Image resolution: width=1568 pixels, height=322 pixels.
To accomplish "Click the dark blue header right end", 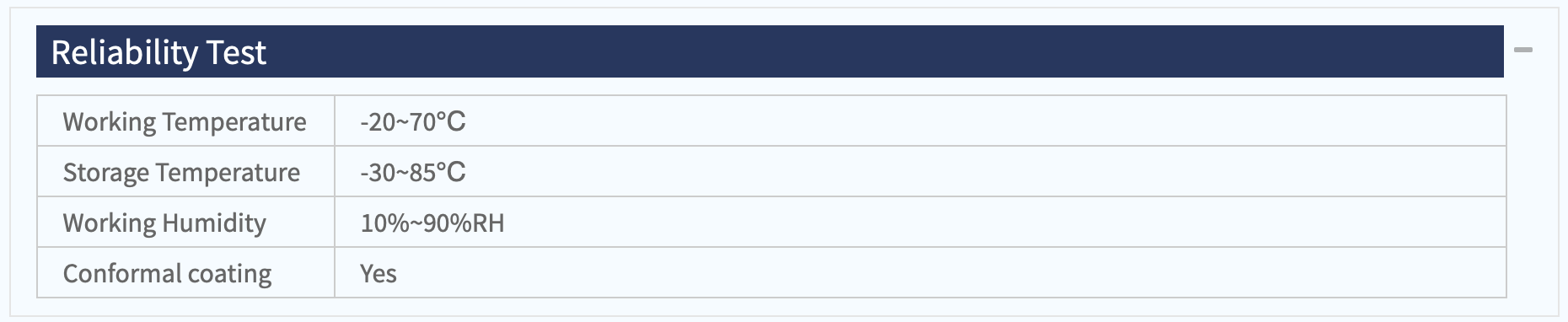I will pos(1467,51).
